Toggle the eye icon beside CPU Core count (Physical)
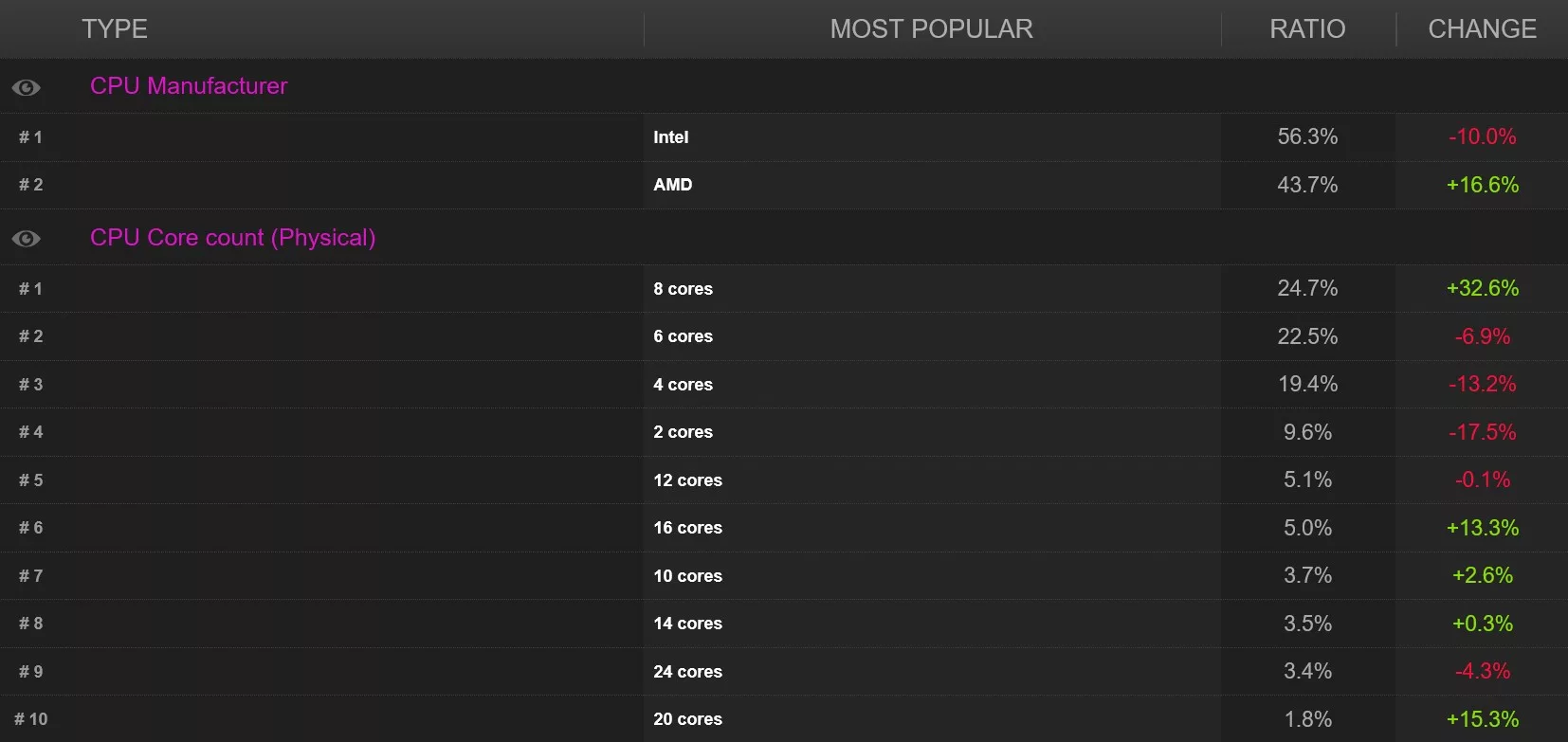 tap(26, 239)
